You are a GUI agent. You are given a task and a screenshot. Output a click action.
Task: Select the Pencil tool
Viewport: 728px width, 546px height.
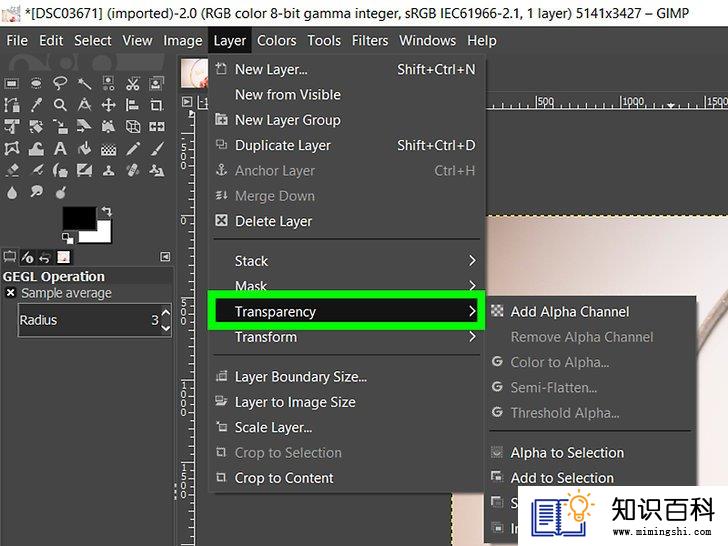pyautogui.click(x=132, y=149)
